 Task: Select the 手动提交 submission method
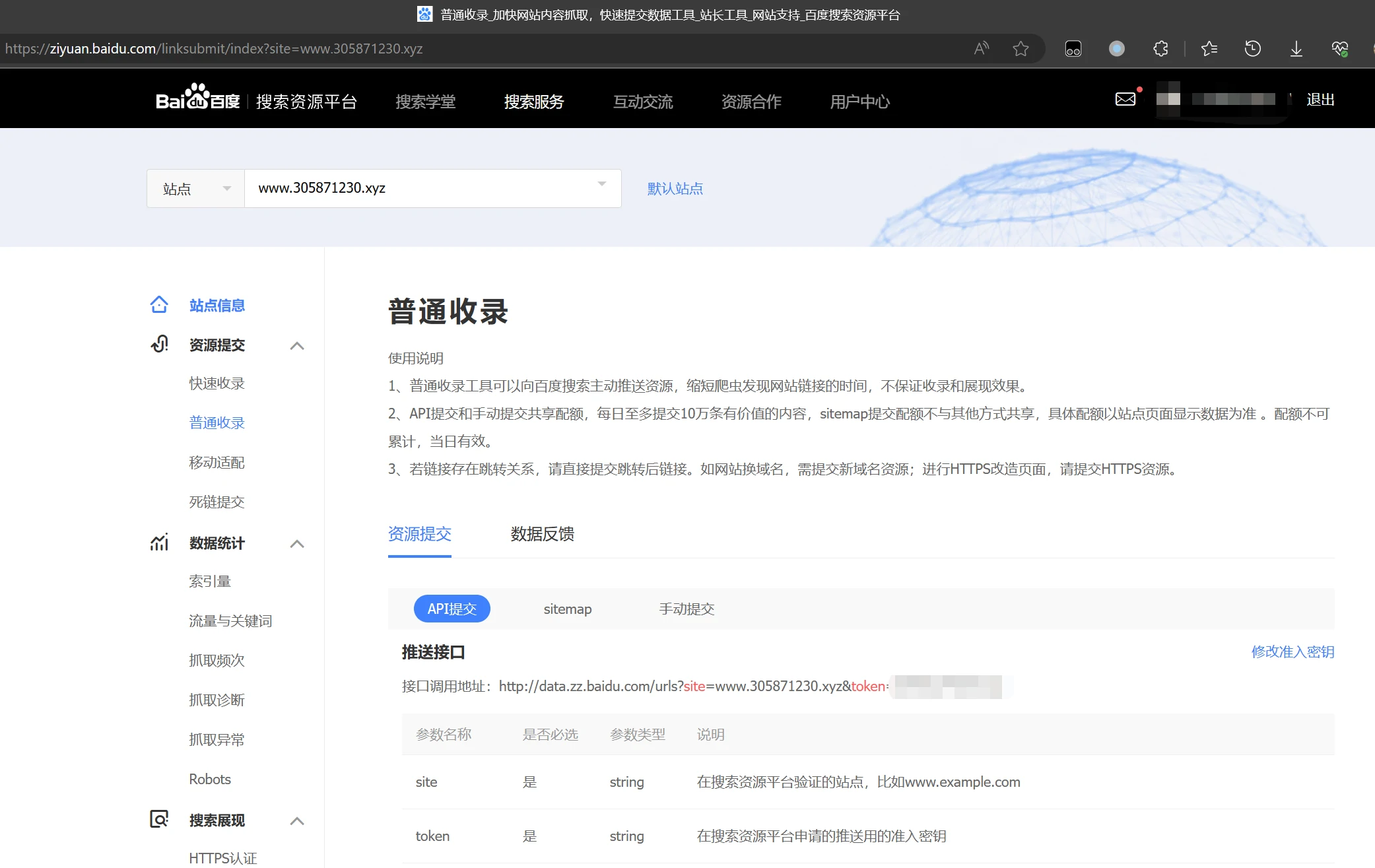687,609
